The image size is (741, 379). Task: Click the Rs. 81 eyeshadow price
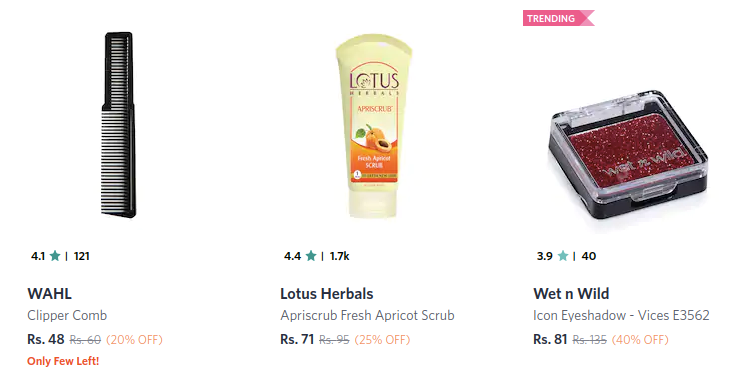pyautogui.click(x=550, y=339)
